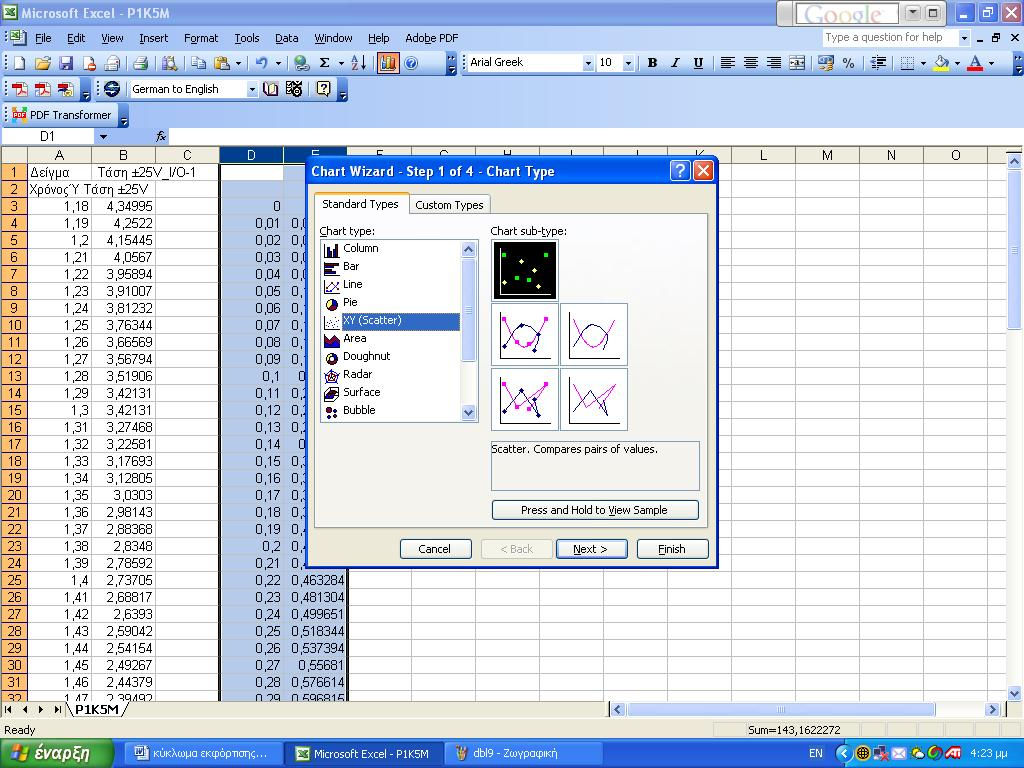Choose scatter with smoothed lines and markers sub-type

(525, 334)
